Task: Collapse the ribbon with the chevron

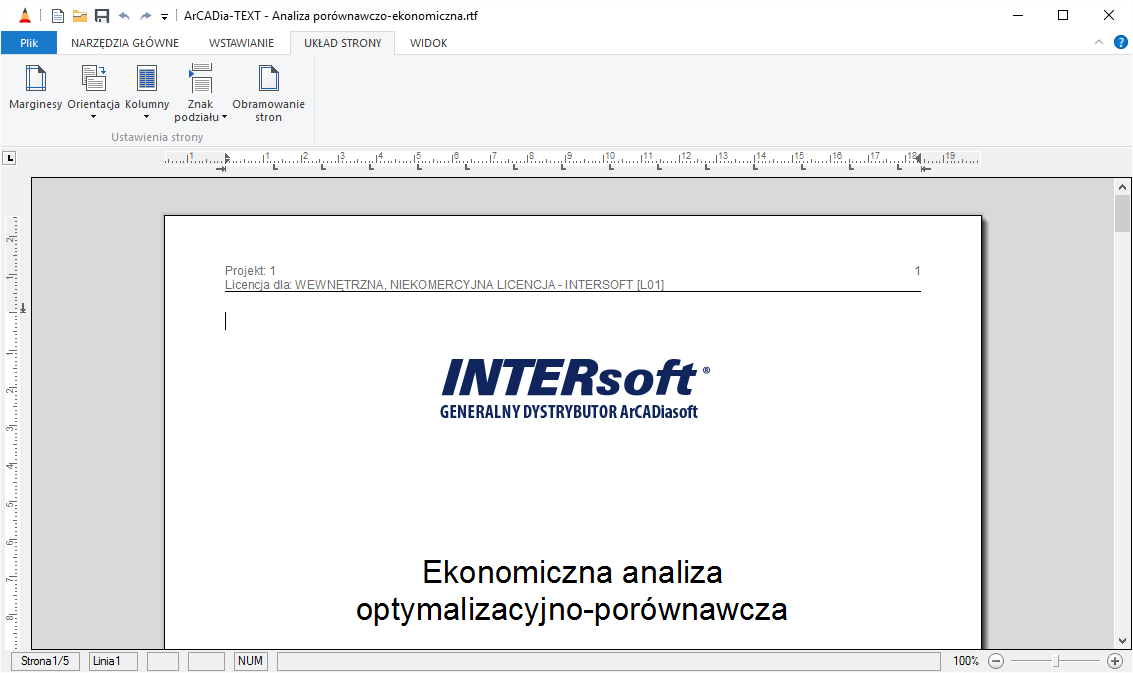Action: pyautogui.click(x=1098, y=43)
